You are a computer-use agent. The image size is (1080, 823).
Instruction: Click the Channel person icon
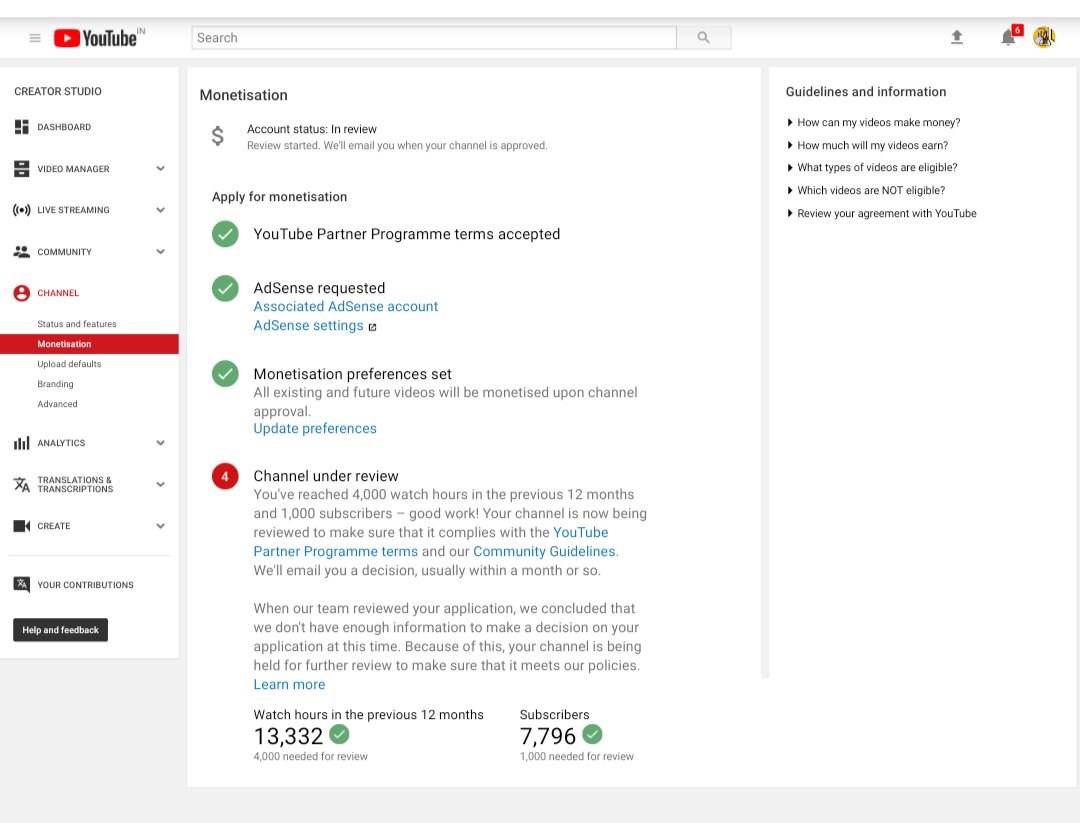pos(21,293)
